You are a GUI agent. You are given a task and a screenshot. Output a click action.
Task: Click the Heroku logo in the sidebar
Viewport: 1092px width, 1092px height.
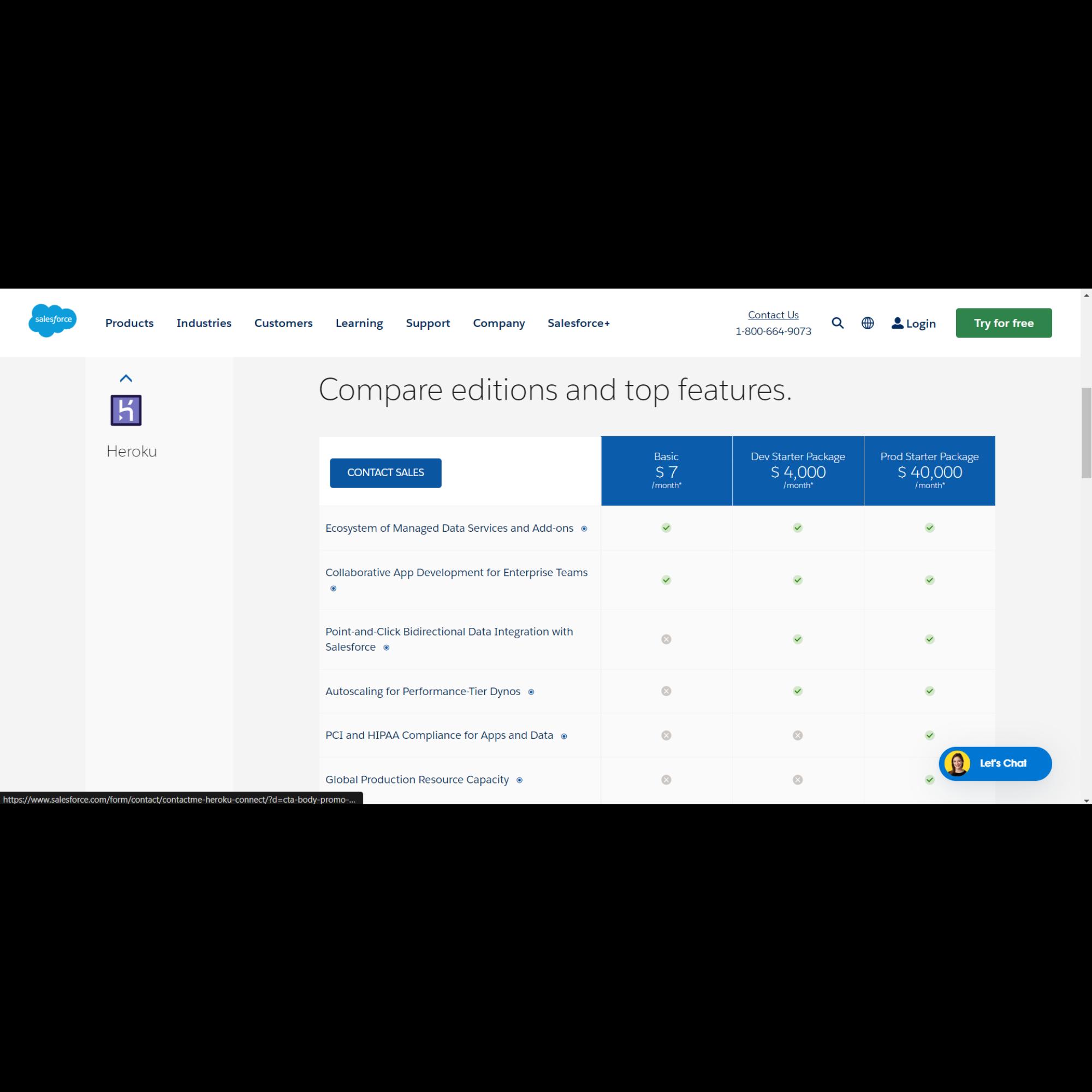[x=126, y=410]
